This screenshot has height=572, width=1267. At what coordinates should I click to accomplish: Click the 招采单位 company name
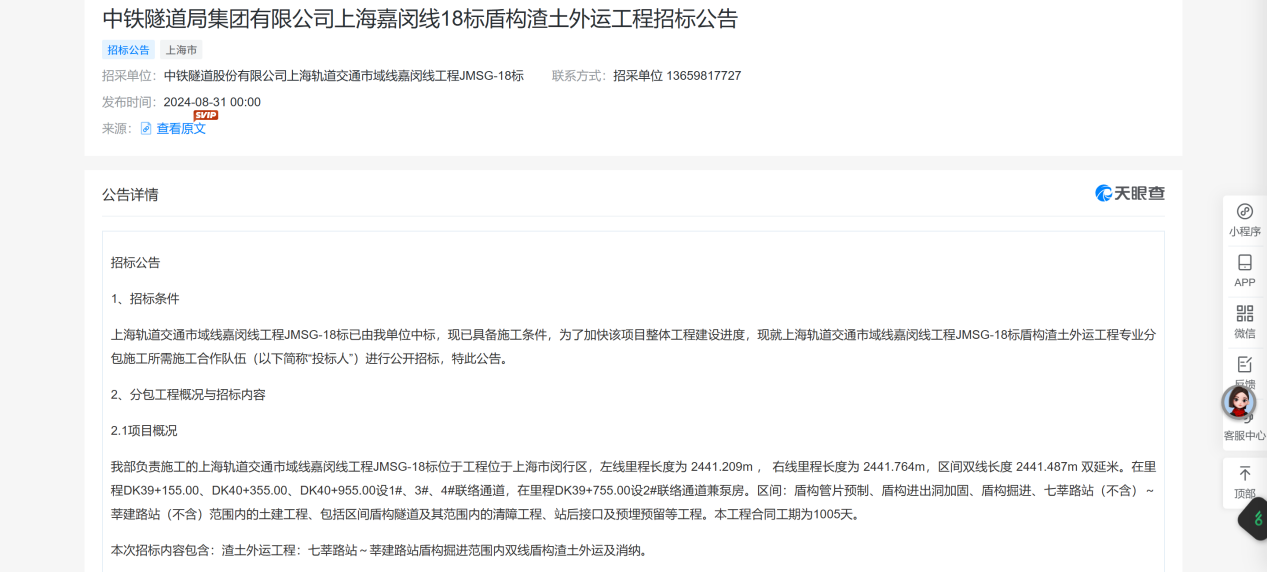pos(343,76)
